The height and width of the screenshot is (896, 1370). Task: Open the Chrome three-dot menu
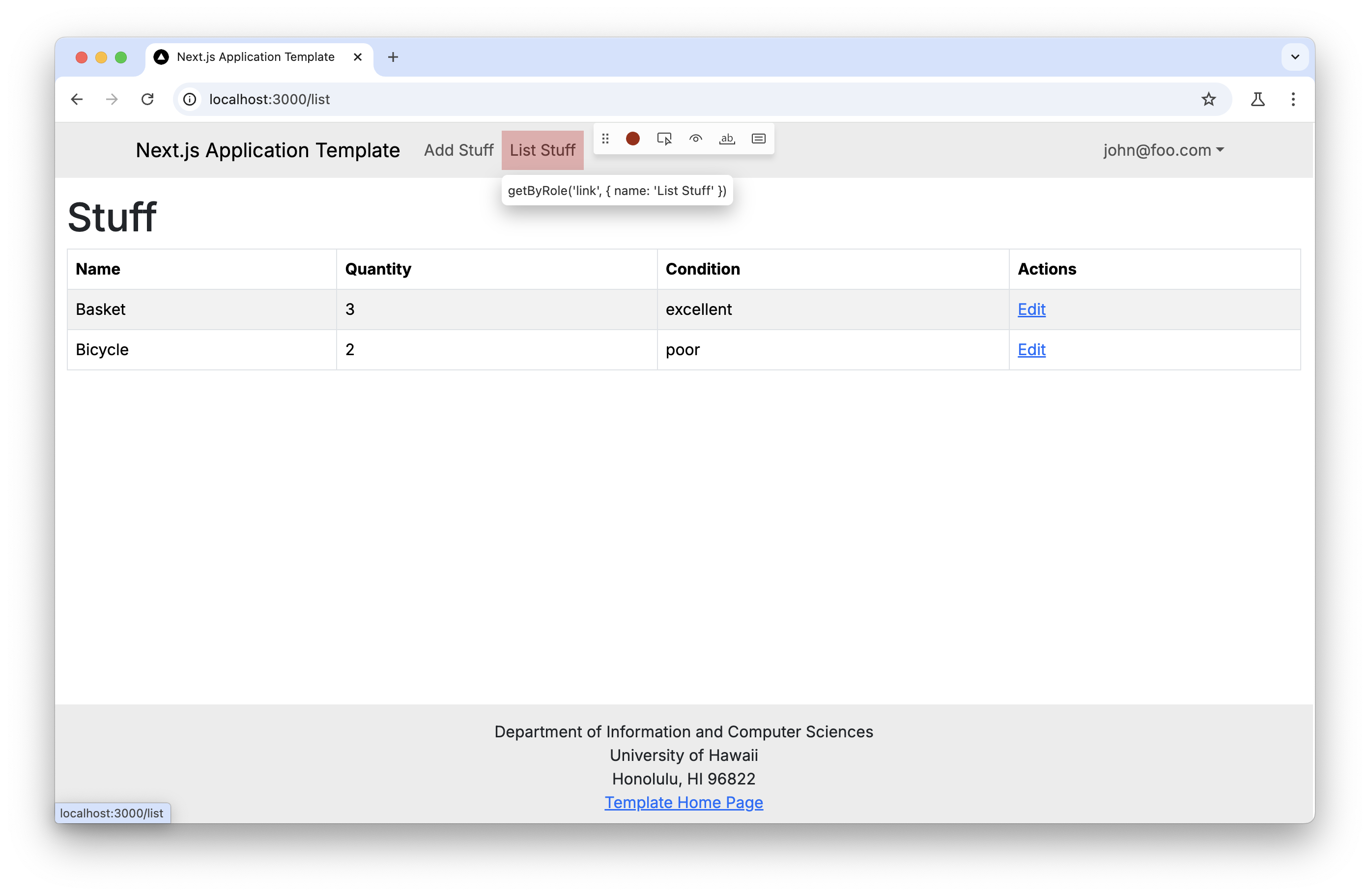1293,100
